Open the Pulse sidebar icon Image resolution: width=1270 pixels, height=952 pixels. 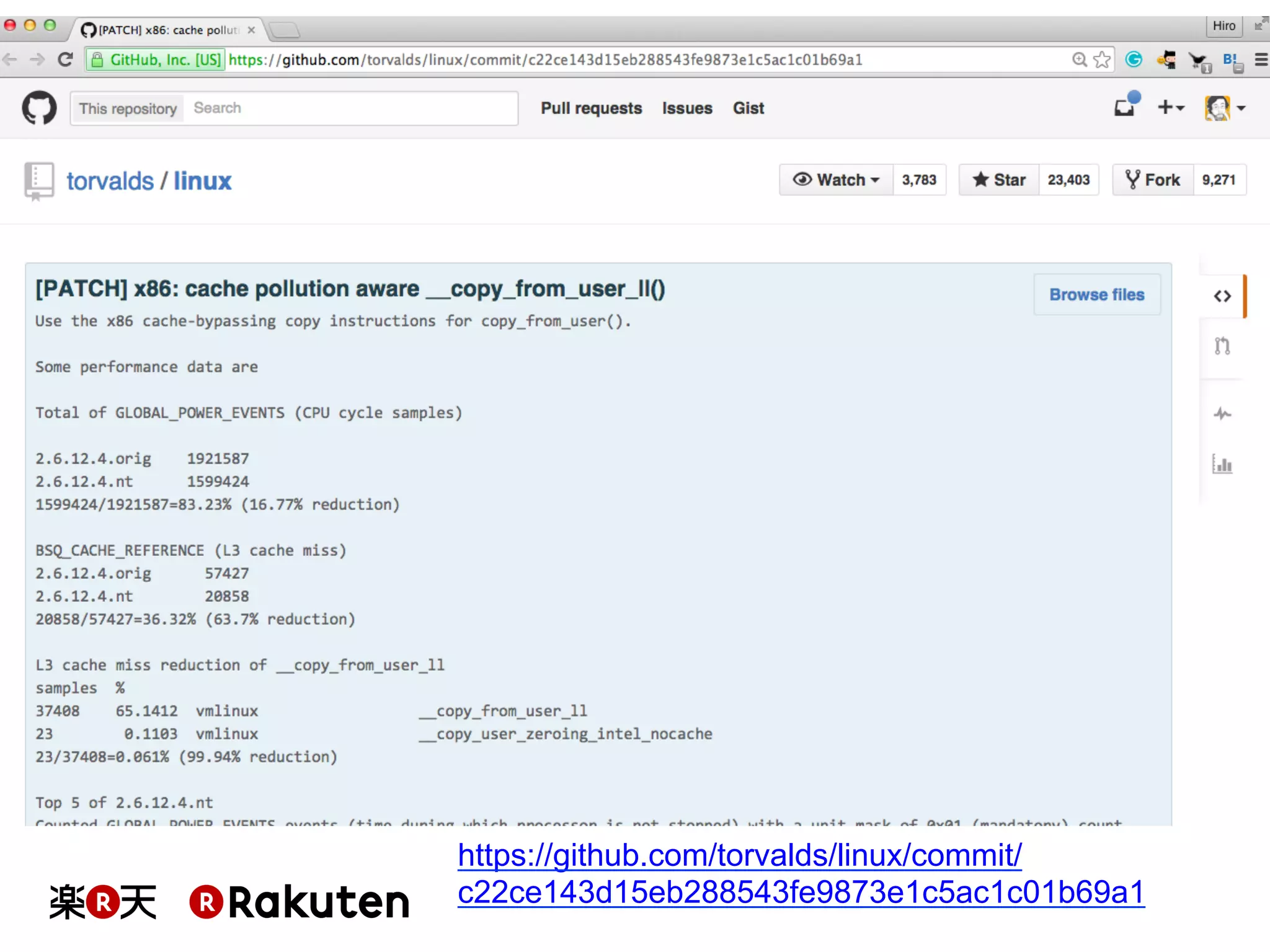(1222, 413)
